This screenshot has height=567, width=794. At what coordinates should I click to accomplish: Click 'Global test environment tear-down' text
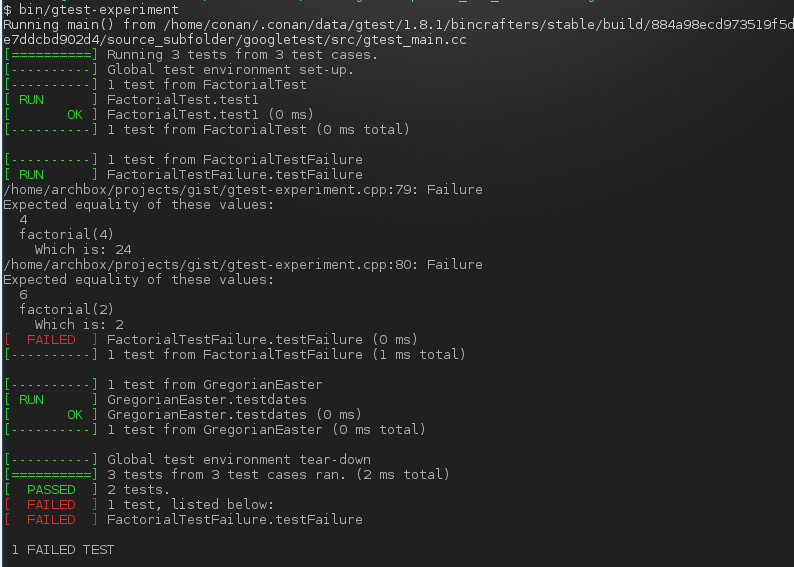click(239, 460)
